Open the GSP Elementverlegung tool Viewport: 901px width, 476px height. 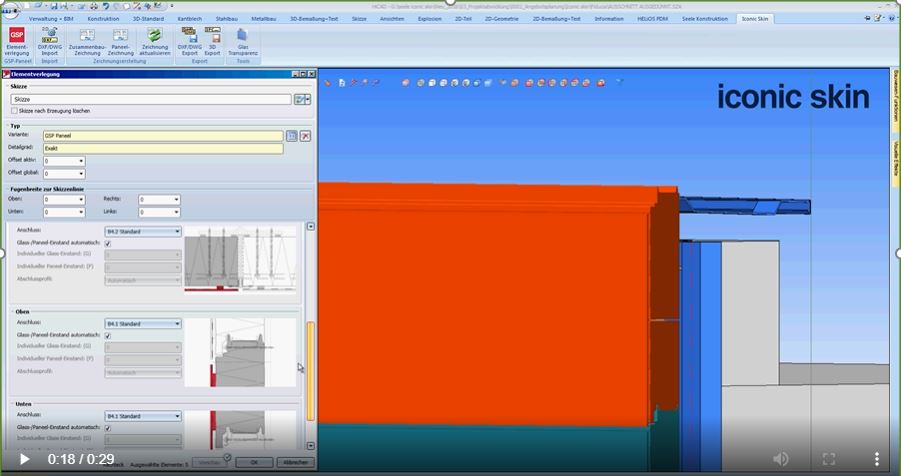coord(17,41)
